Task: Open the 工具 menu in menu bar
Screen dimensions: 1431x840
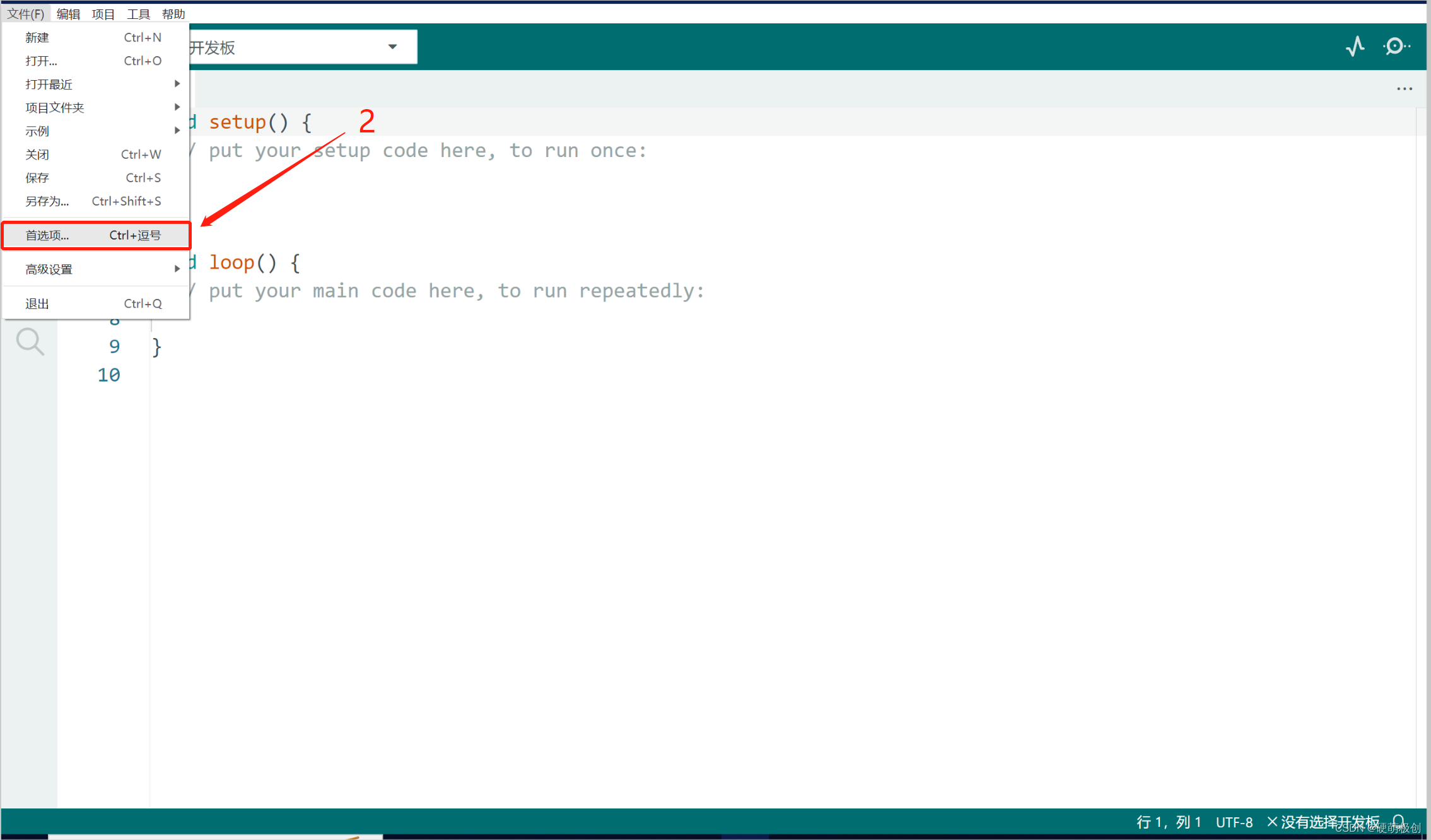Action: pos(138,13)
